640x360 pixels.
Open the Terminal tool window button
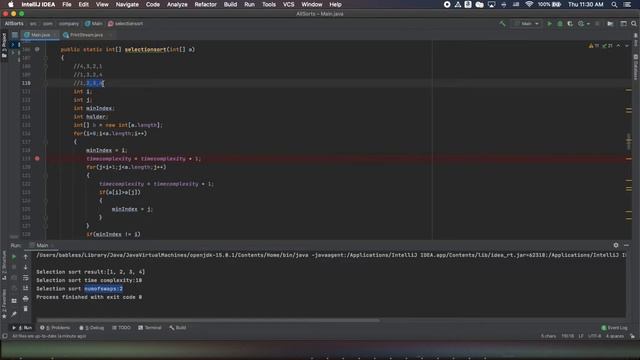(x=150, y=328)
